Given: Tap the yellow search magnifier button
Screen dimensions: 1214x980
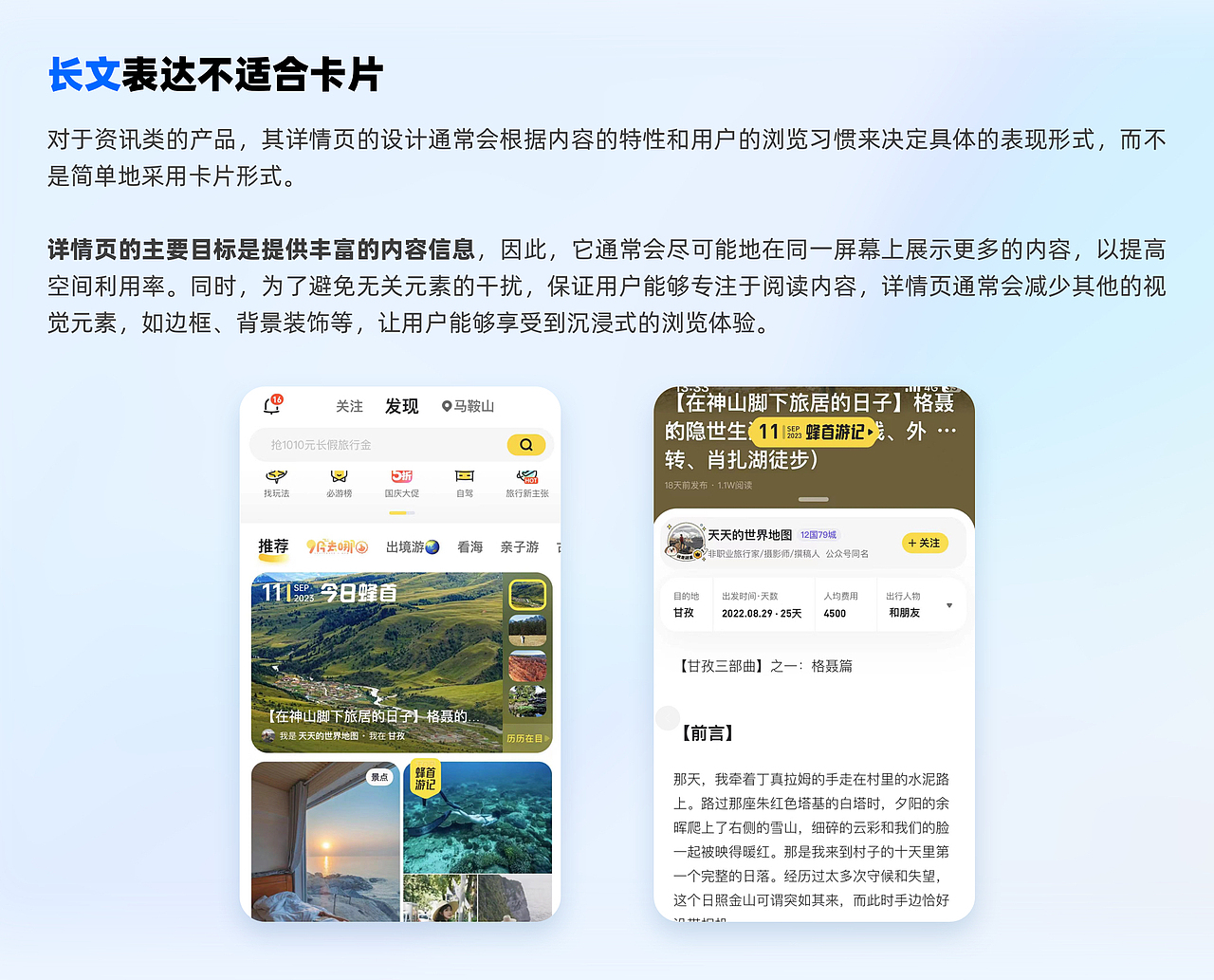Looking at the screenshot, I should pyautogui.click(x=526, y=444).
